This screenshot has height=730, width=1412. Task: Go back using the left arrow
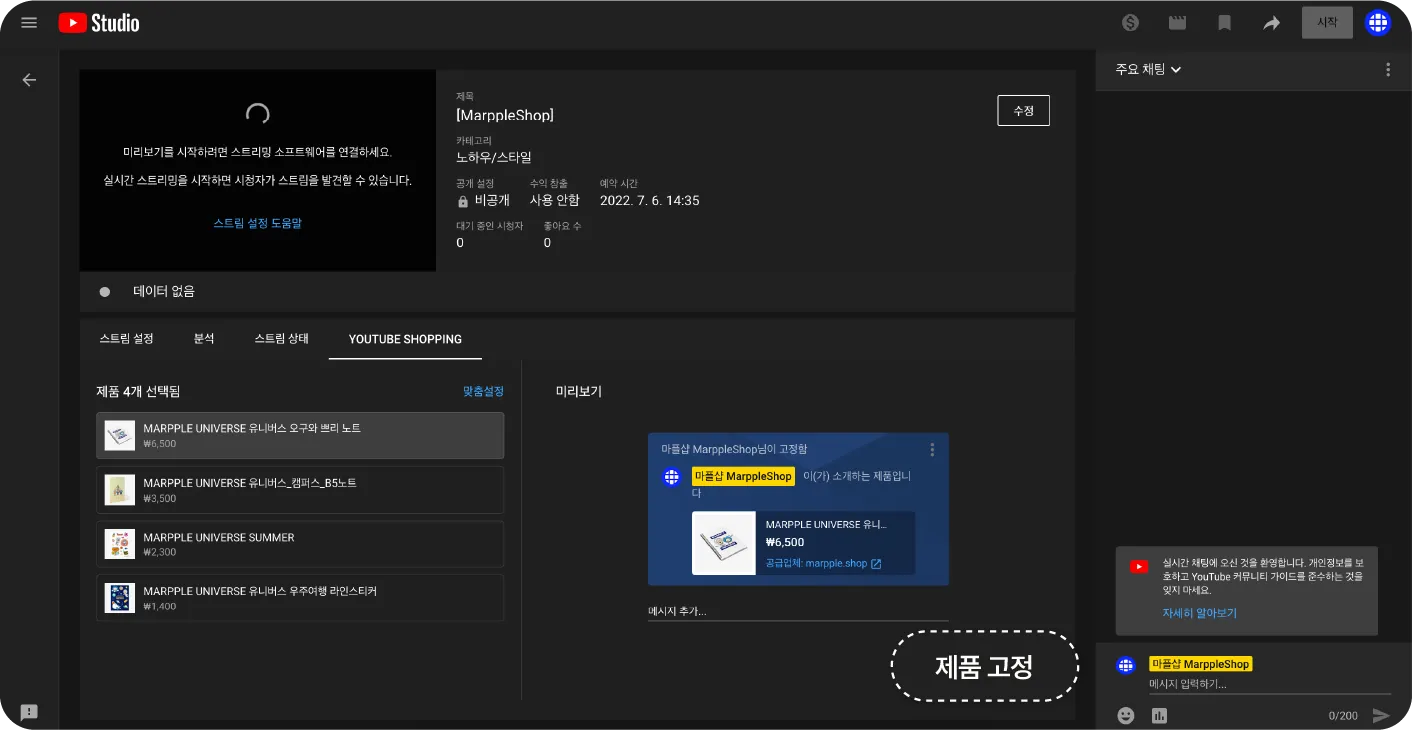click(x=29, y=80)
